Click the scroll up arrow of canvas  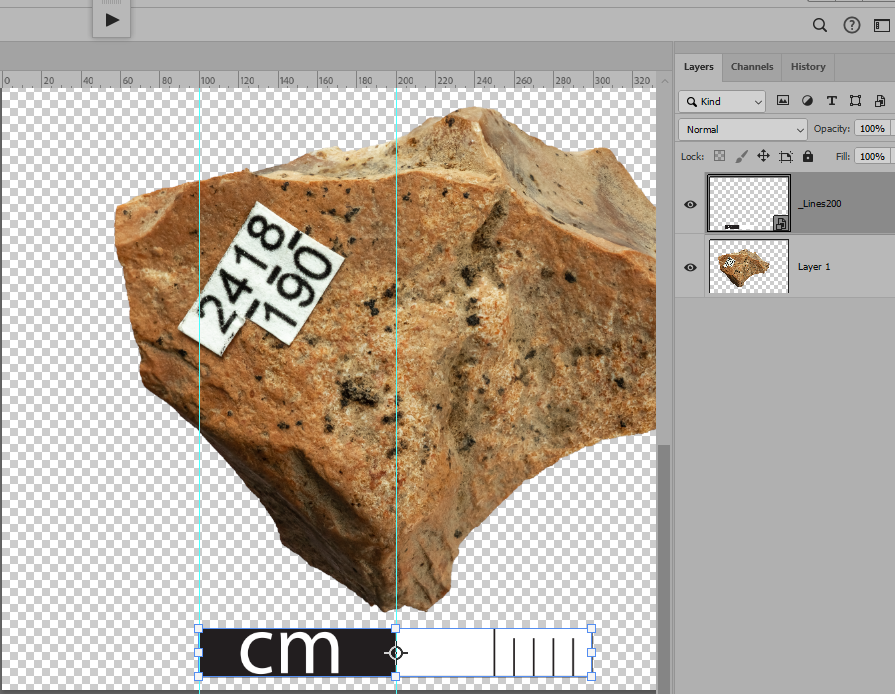[x=664, y=81]
